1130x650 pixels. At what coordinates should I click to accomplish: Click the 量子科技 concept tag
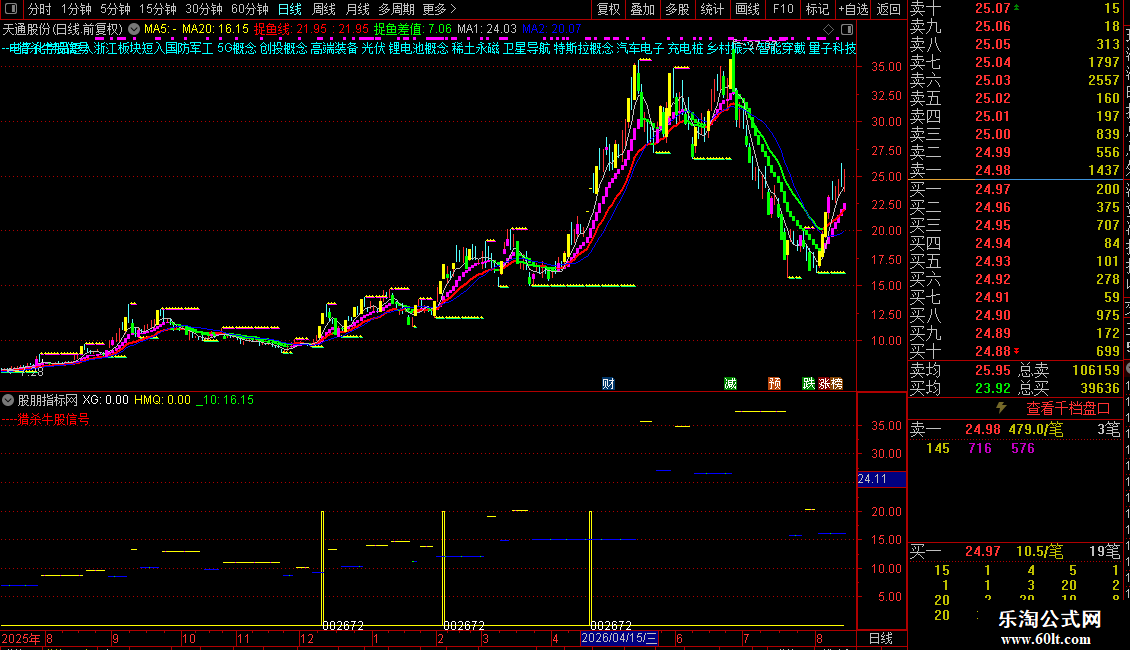[832, 48]
